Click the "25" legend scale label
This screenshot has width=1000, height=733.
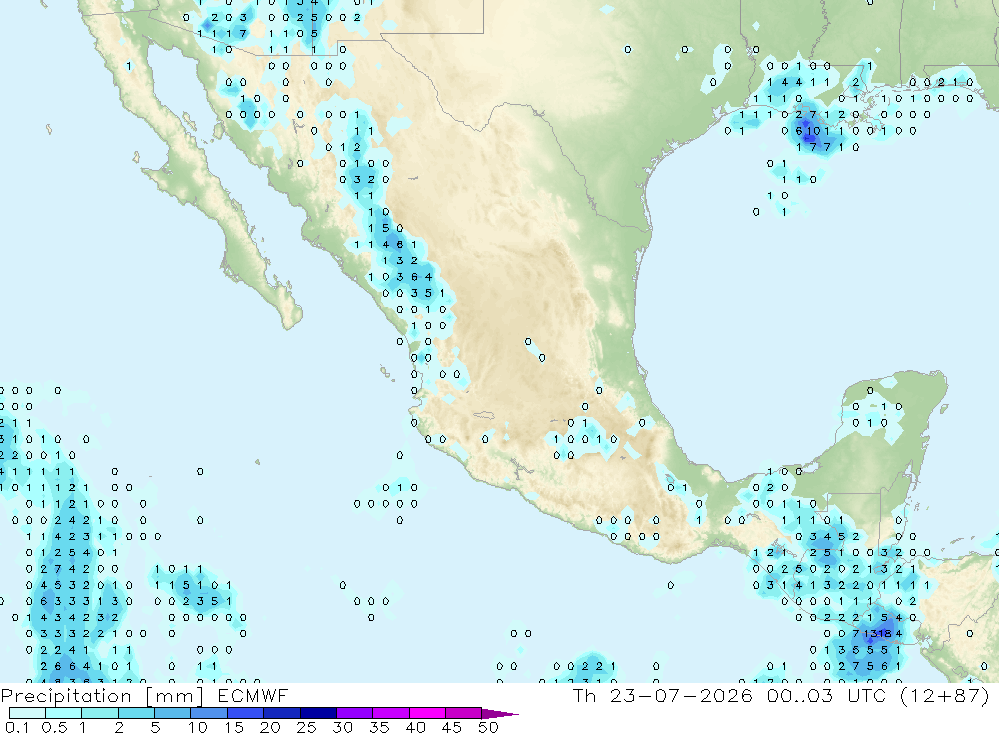click(306, 727)
